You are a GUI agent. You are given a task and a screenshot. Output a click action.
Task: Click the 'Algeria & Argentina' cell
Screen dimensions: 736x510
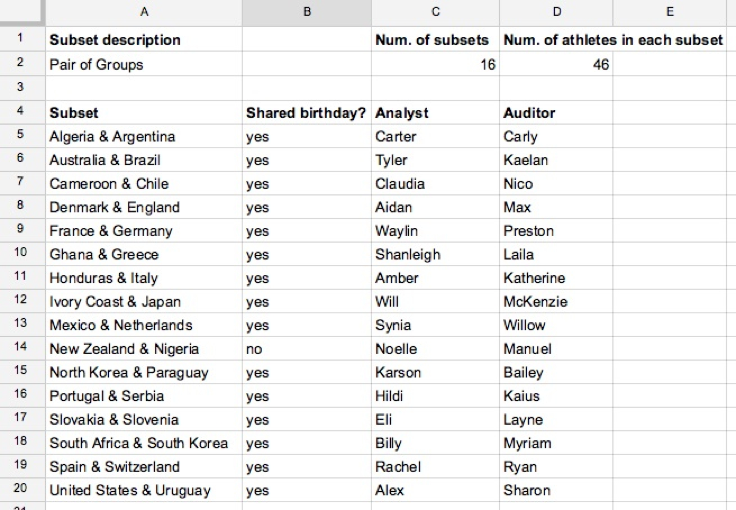pos(112,137)
